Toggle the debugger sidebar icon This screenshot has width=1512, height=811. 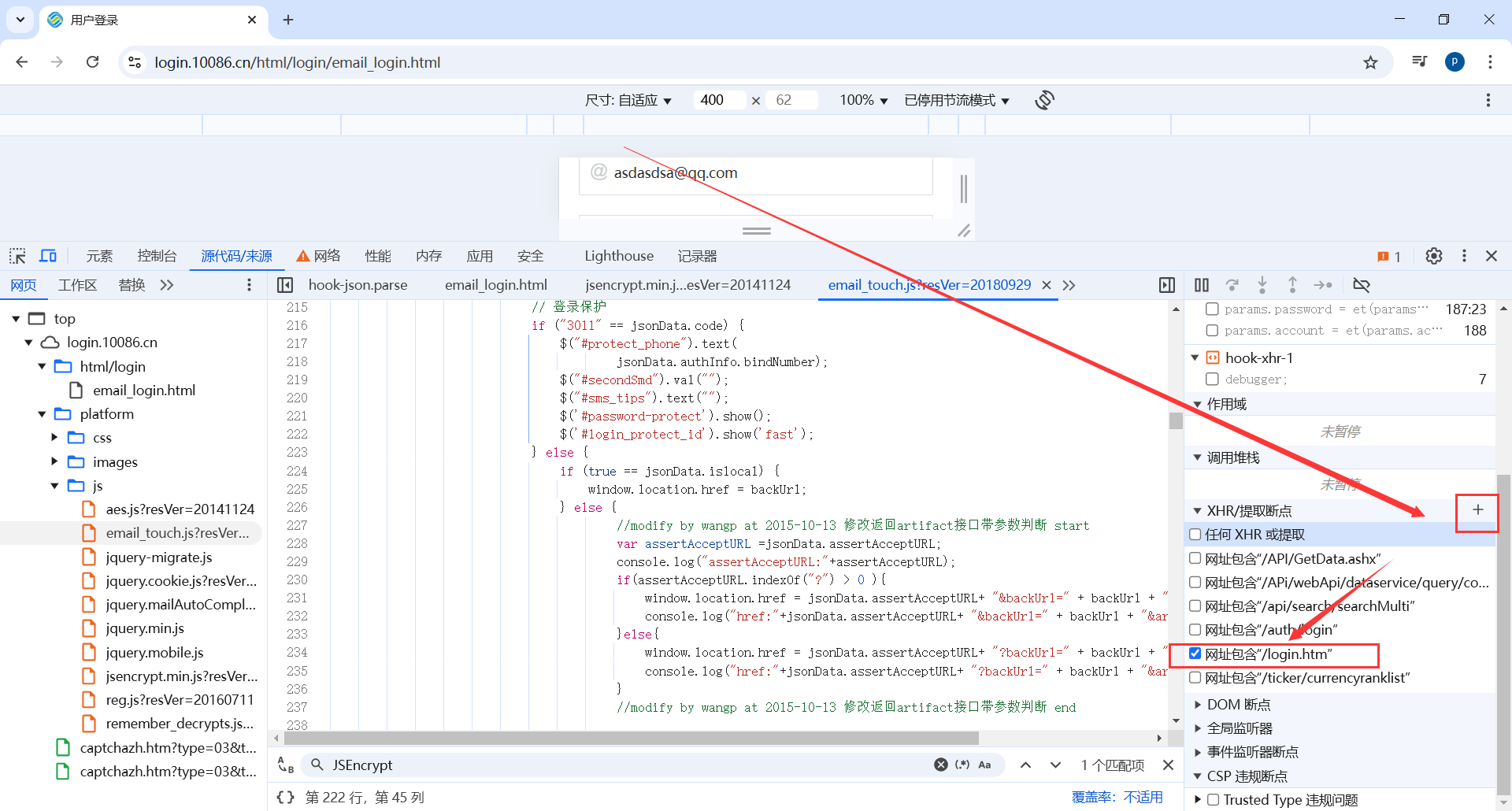click(1167, 285)
